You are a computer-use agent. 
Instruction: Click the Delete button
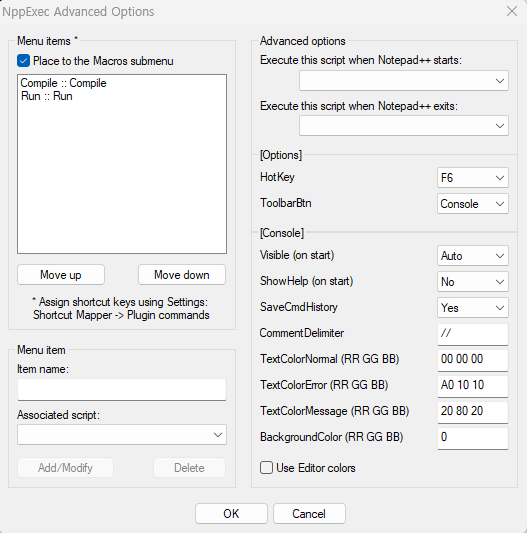point(189,468)
